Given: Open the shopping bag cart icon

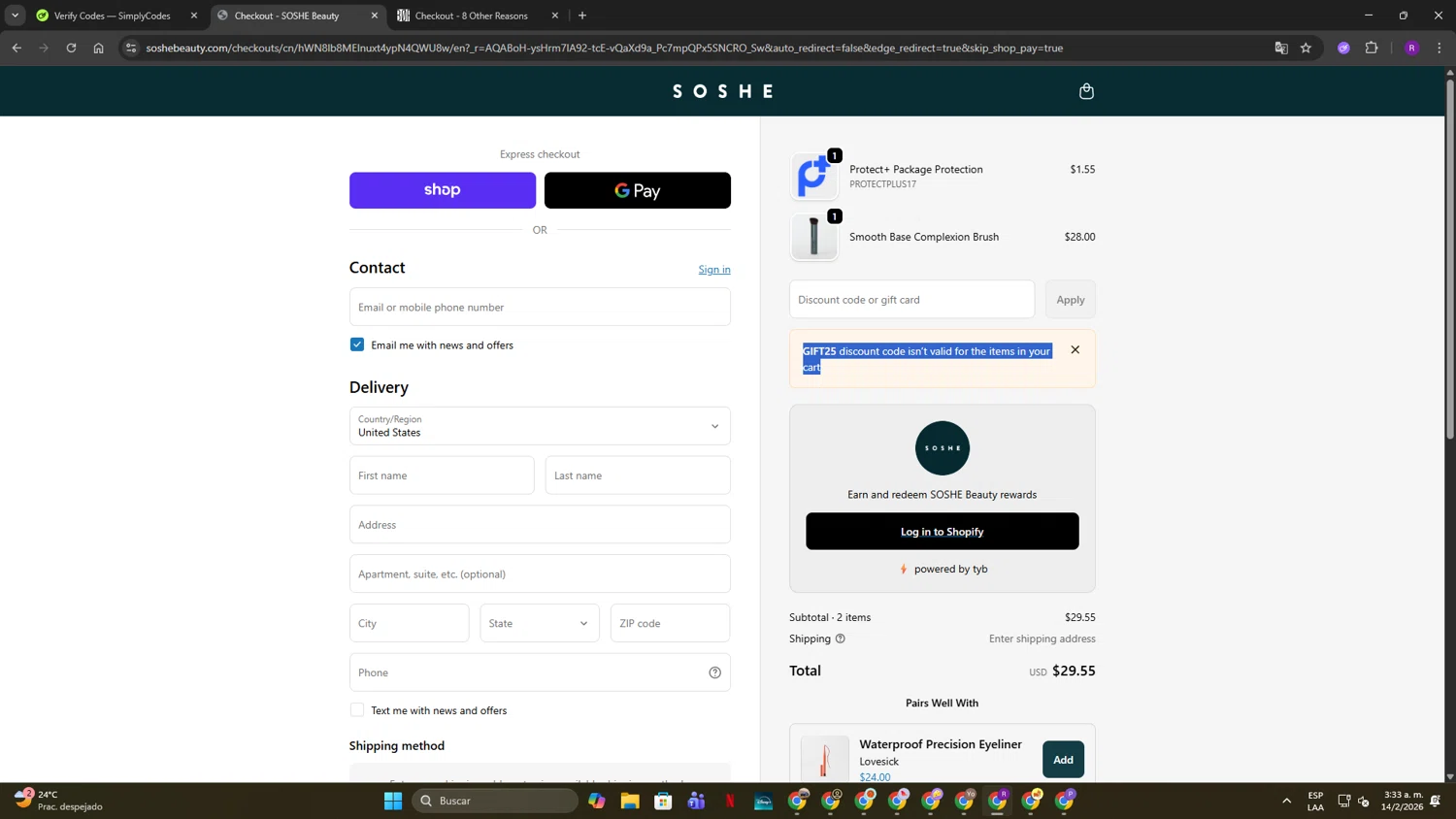Looking at the screenshot, I should 1086,91.
